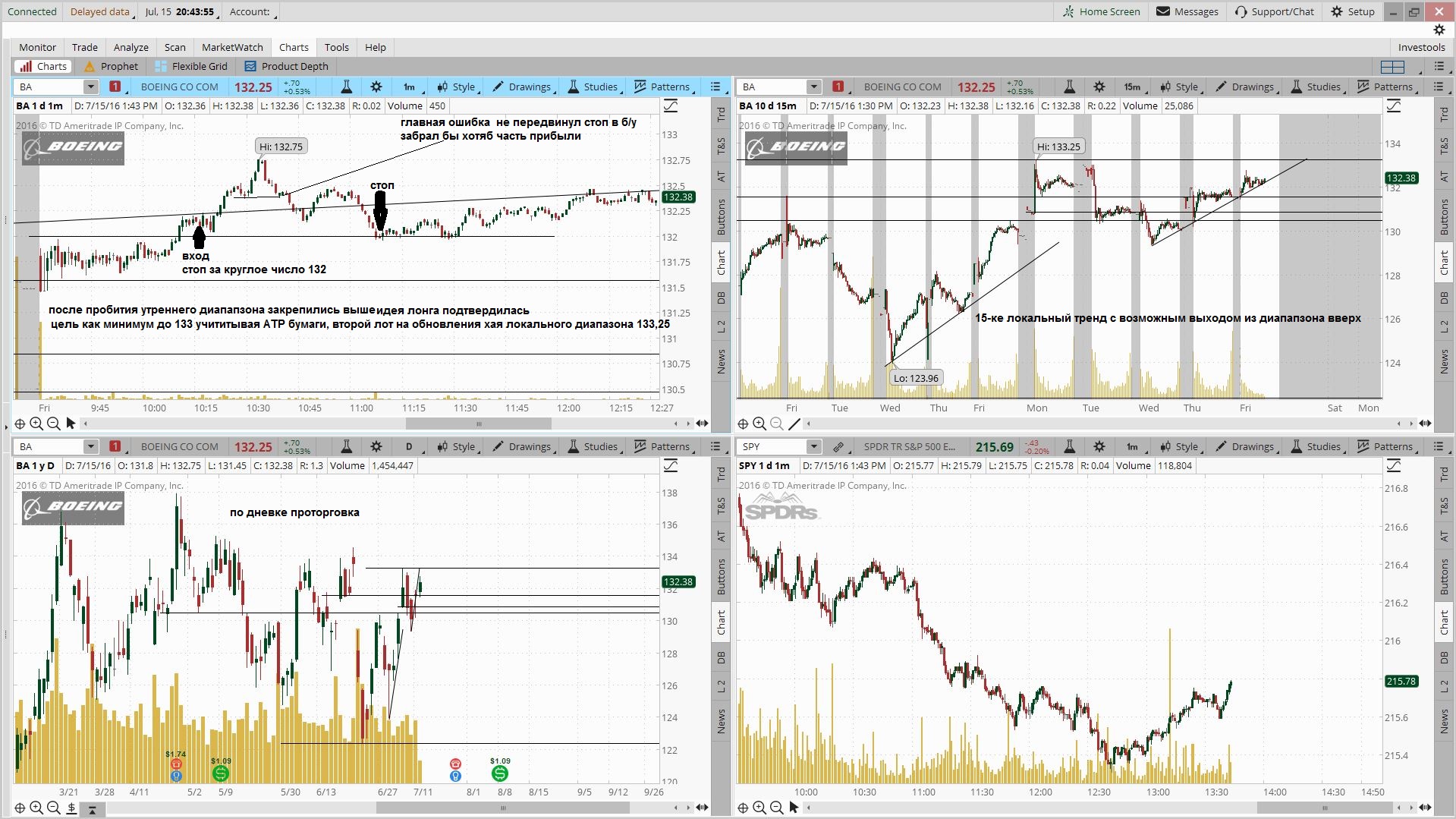1456x819 pixels.
Task: Expand the BA symbol dropdown in 1m chart
Action: click(90, 87)
